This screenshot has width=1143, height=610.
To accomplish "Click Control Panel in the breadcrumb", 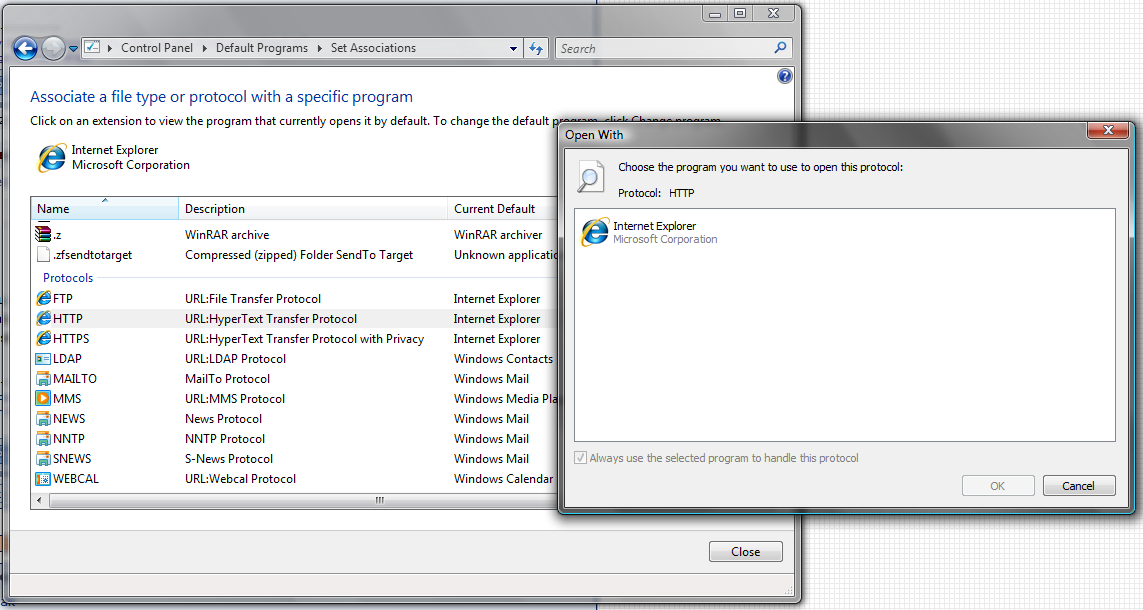I will coord(157,47).
